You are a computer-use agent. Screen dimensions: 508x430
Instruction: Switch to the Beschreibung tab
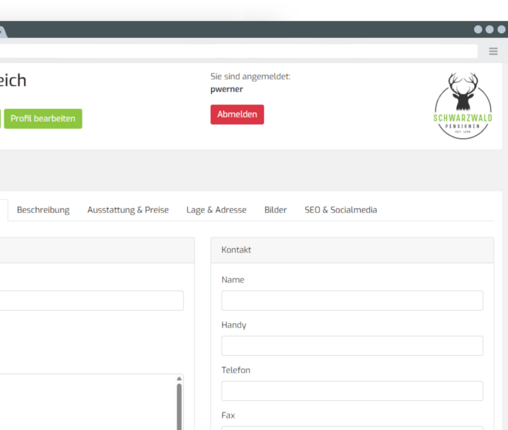click(43, 210)
